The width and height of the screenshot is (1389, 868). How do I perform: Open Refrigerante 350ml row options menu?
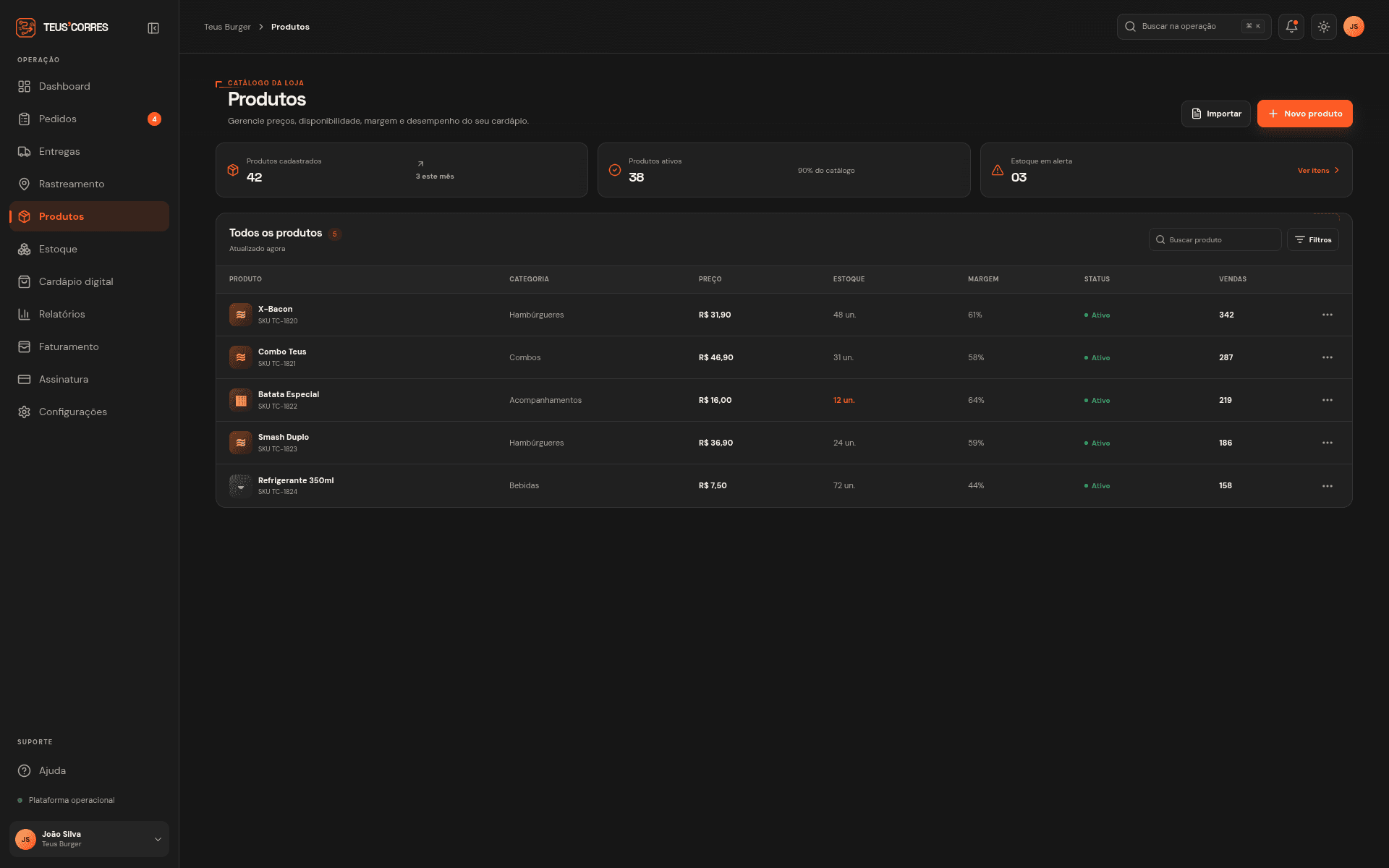(1327, 486)
